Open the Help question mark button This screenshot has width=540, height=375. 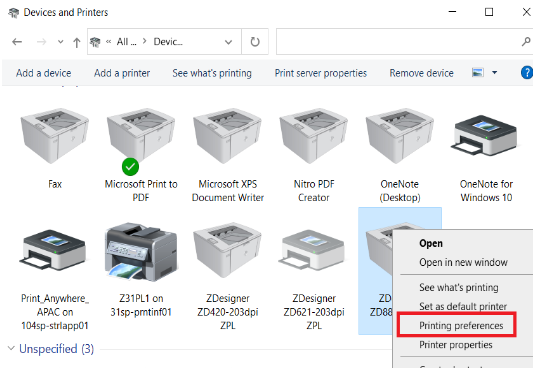527,73
